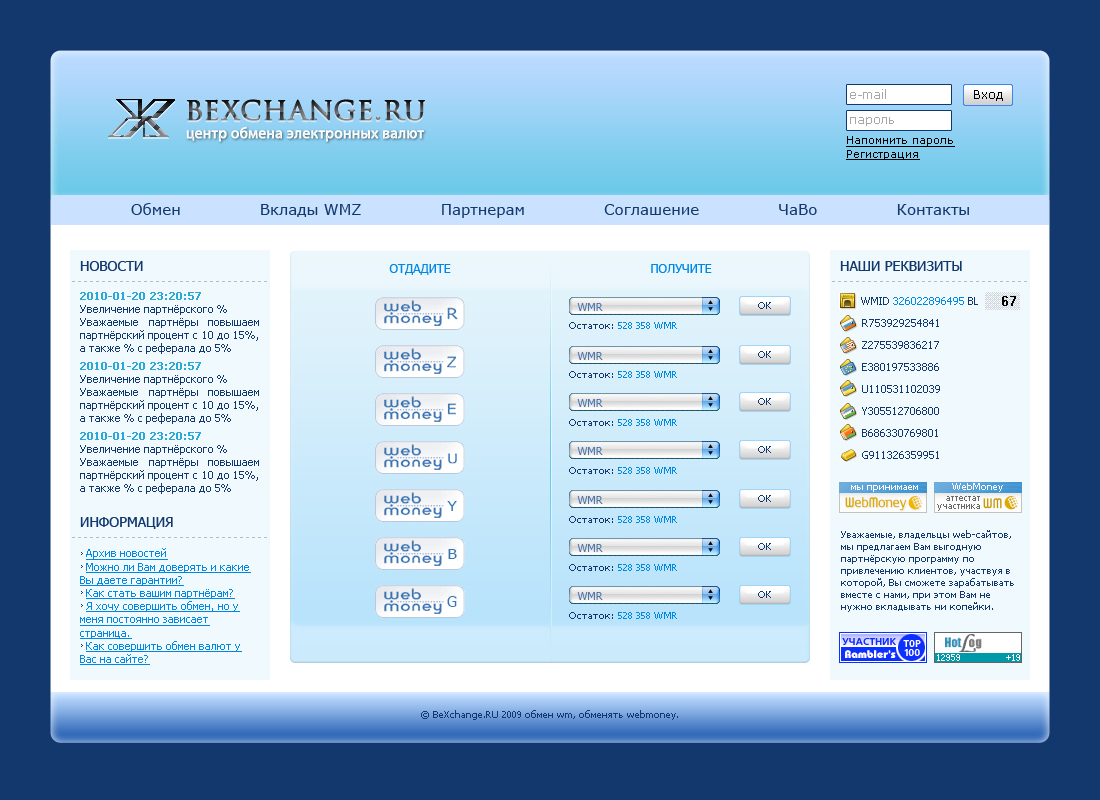Select the WebMoney R purse icon

[419, 313]
